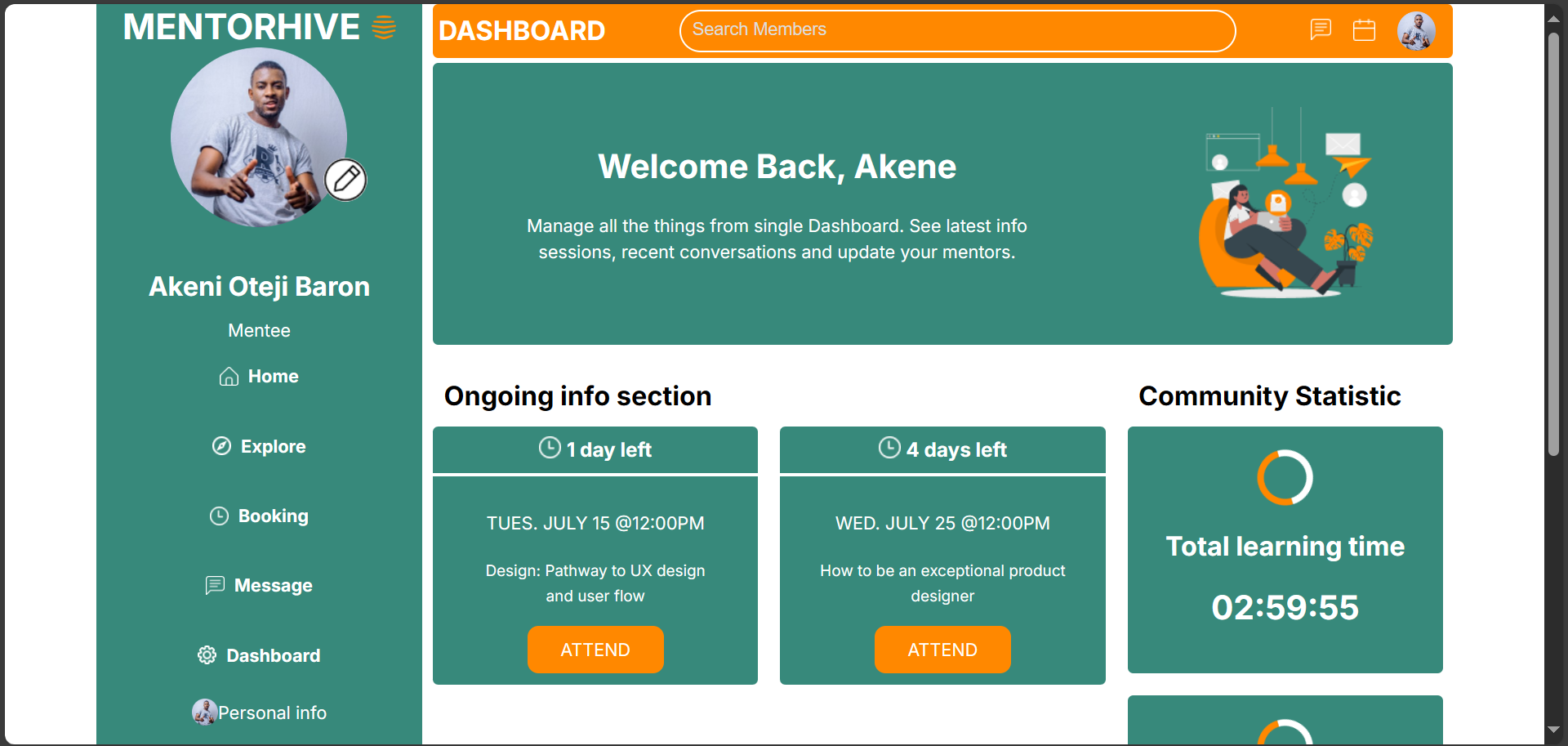Attend the exceptional product designer session
The image size is (1568, 746).
942,650
